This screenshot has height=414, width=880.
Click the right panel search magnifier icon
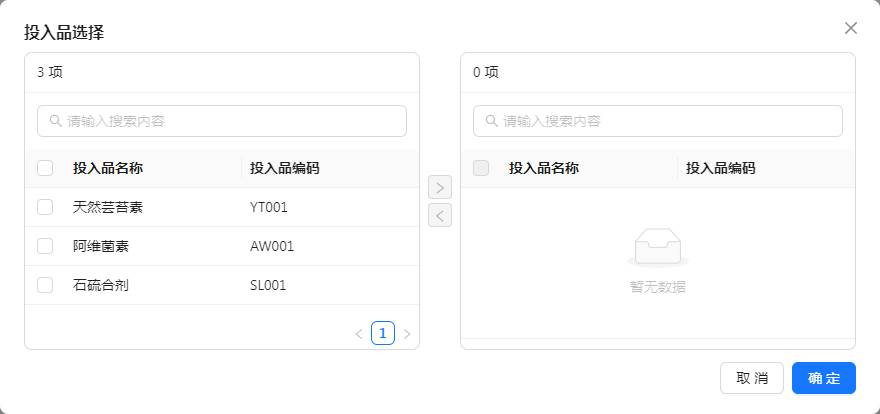[x=490, y=121]
